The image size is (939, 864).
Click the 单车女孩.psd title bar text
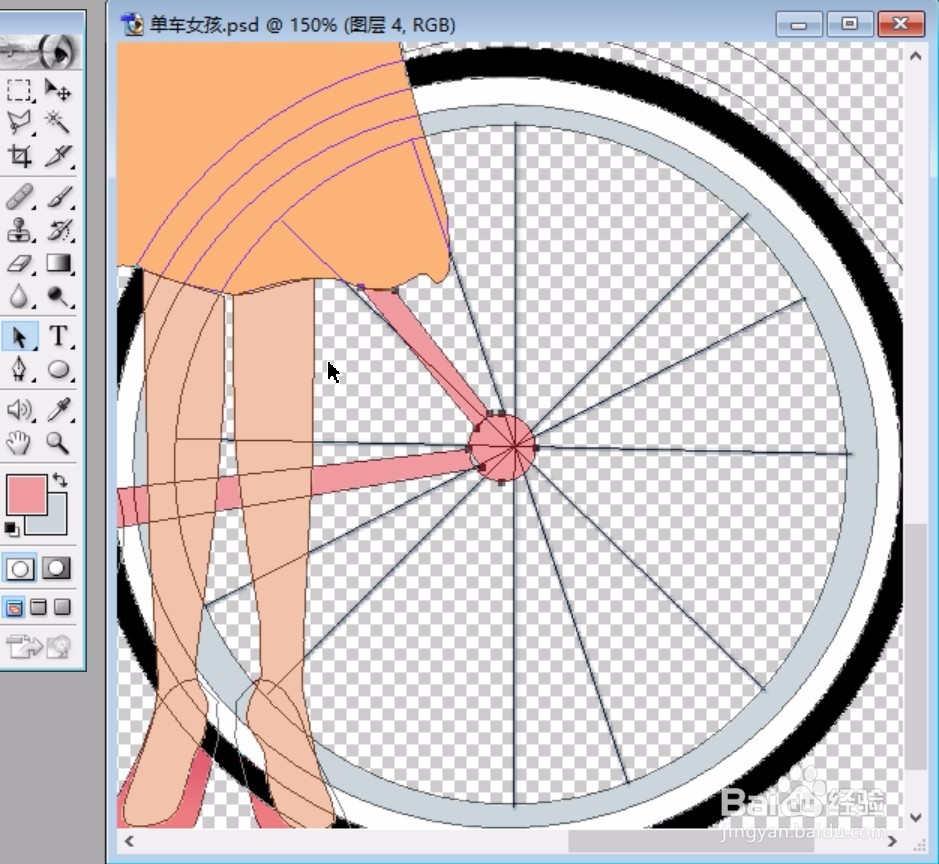click(302, 25)
